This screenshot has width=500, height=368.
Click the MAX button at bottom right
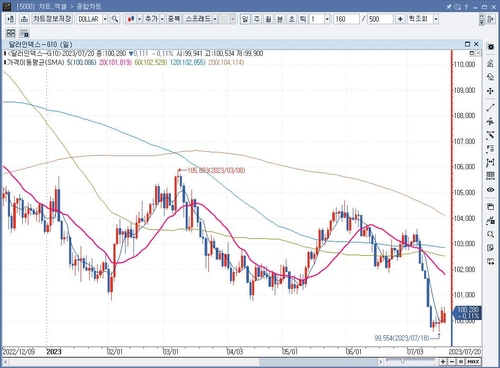[473, 362]
